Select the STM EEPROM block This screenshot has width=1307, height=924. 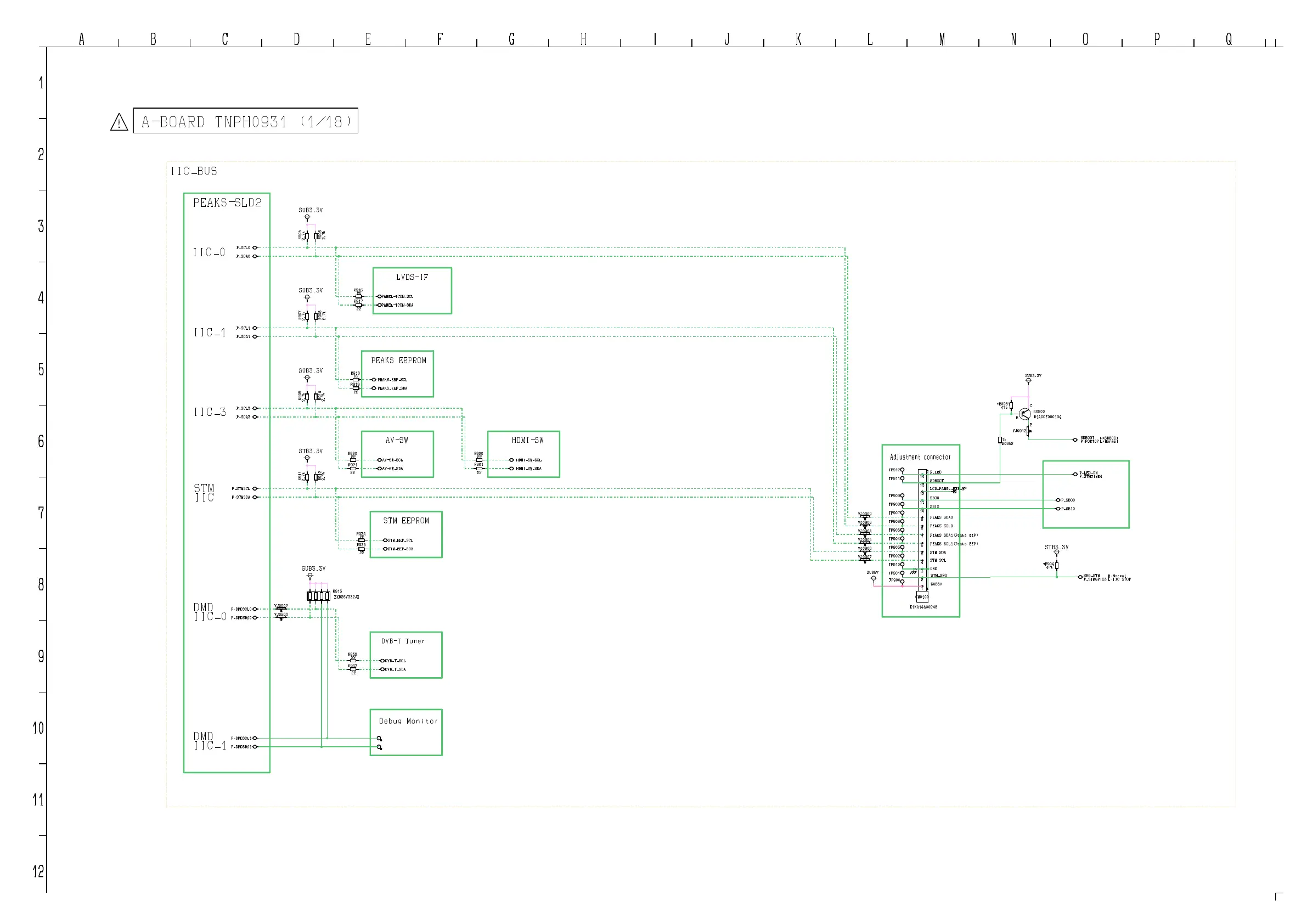[x=406, y=534]
